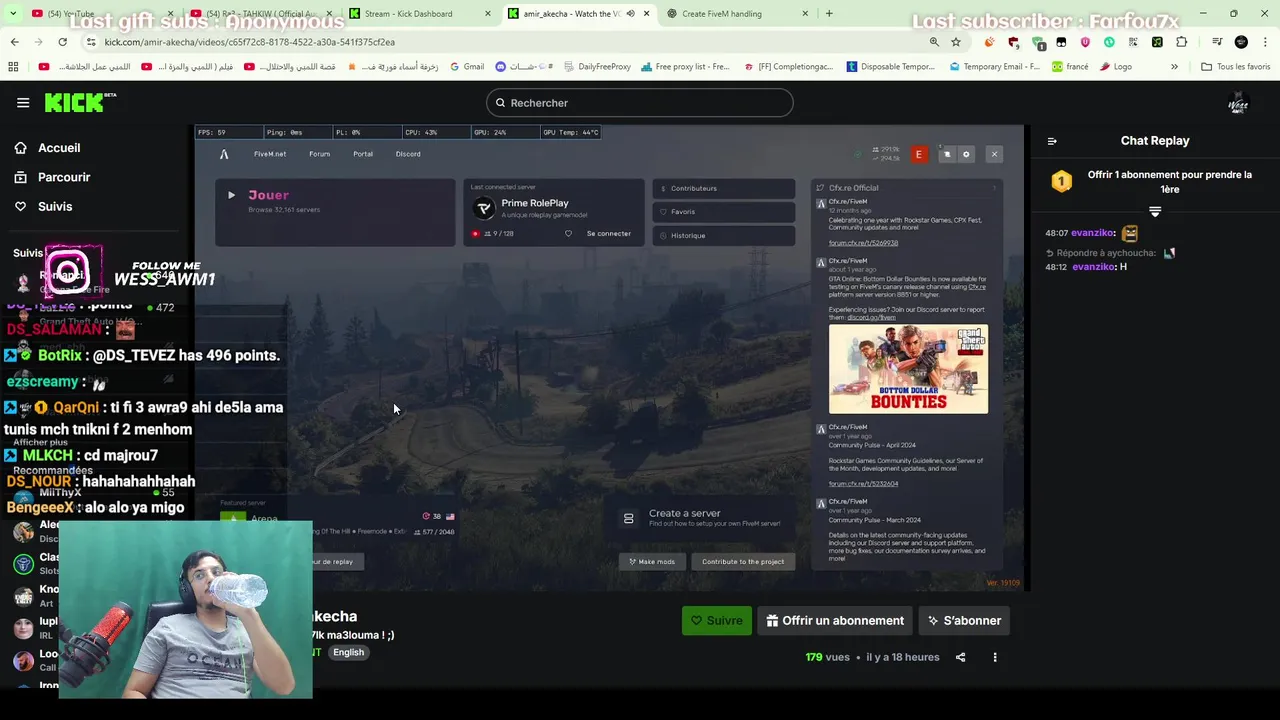Viewport: 1280px width, 720px height.
Task: Open Chrome profile avatar
Action: coord(1241,42)
